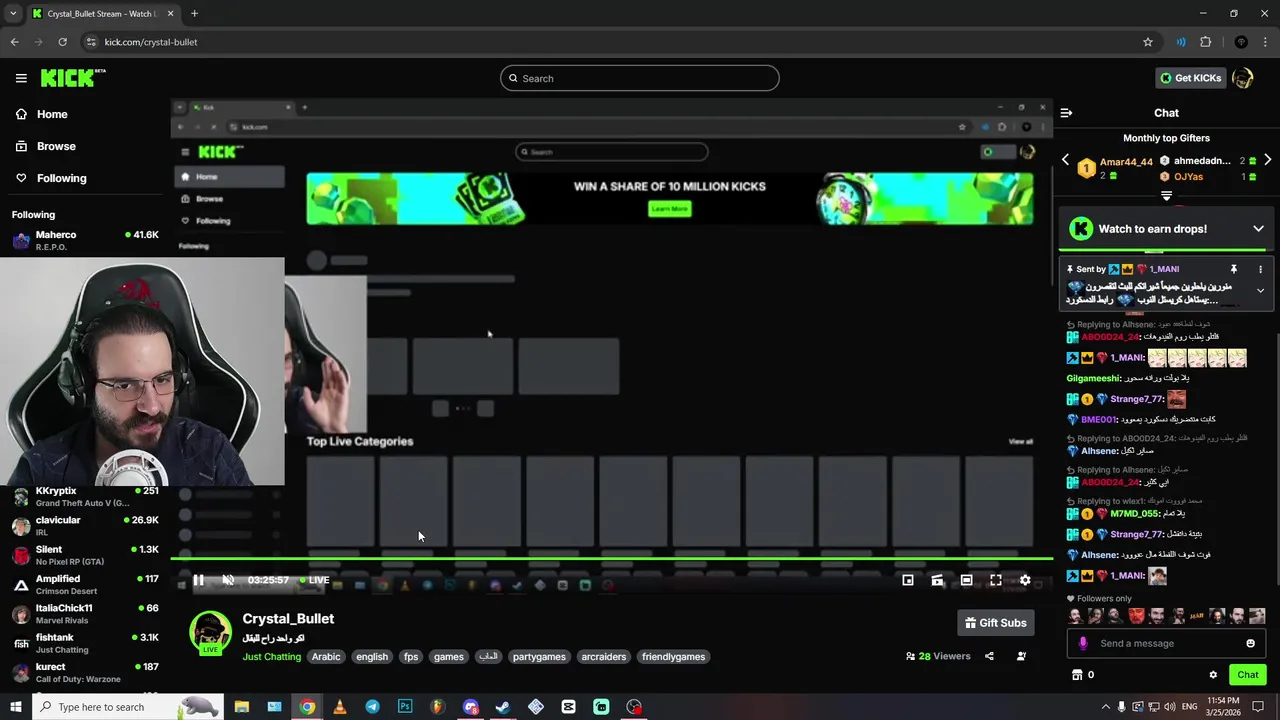
Task: Open Just Chatting category link
Action: tap(271, 657)
